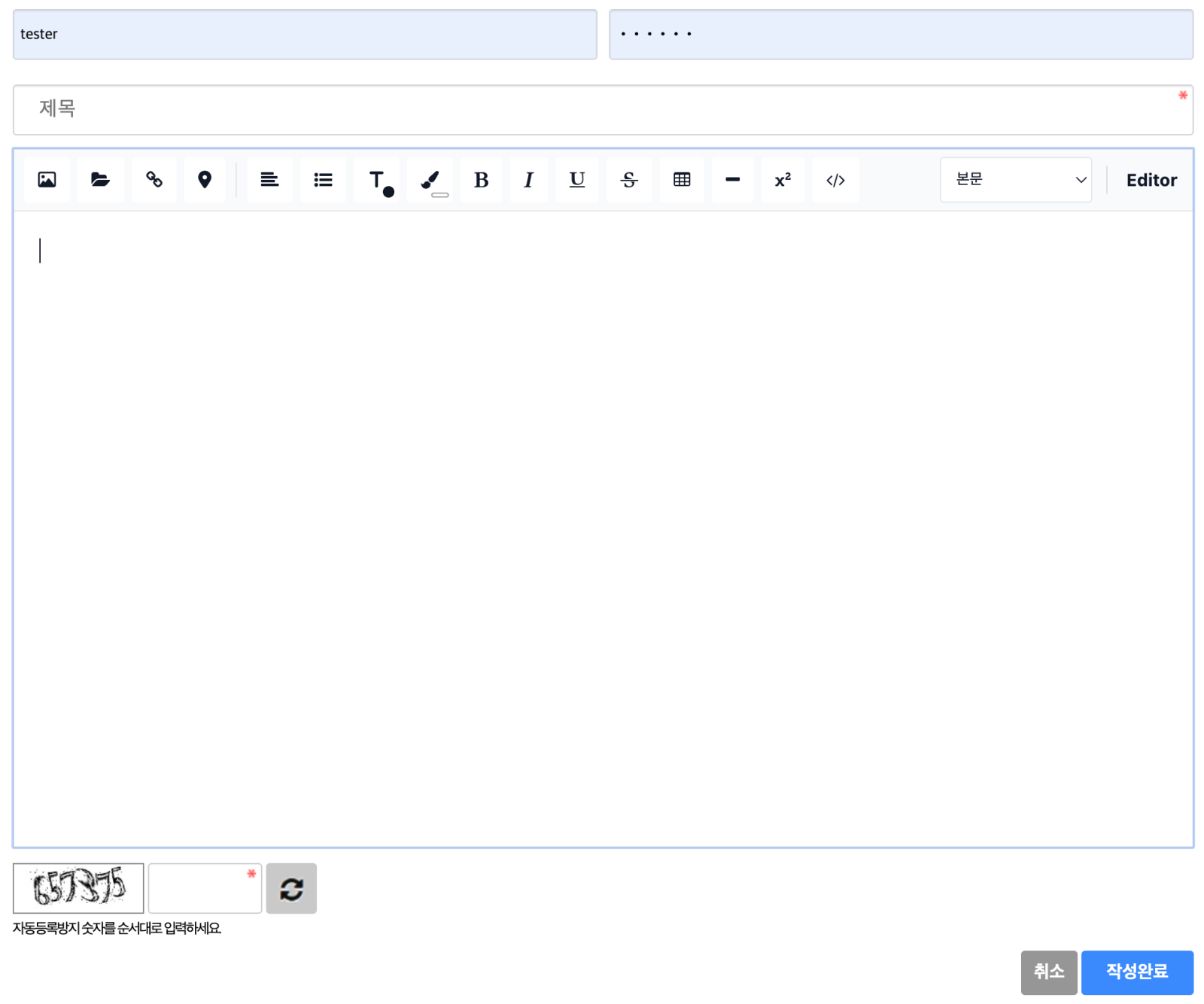Open the file attachment folder icon
Viewport: 1204px width, 1004px height.
click(100, 180)
